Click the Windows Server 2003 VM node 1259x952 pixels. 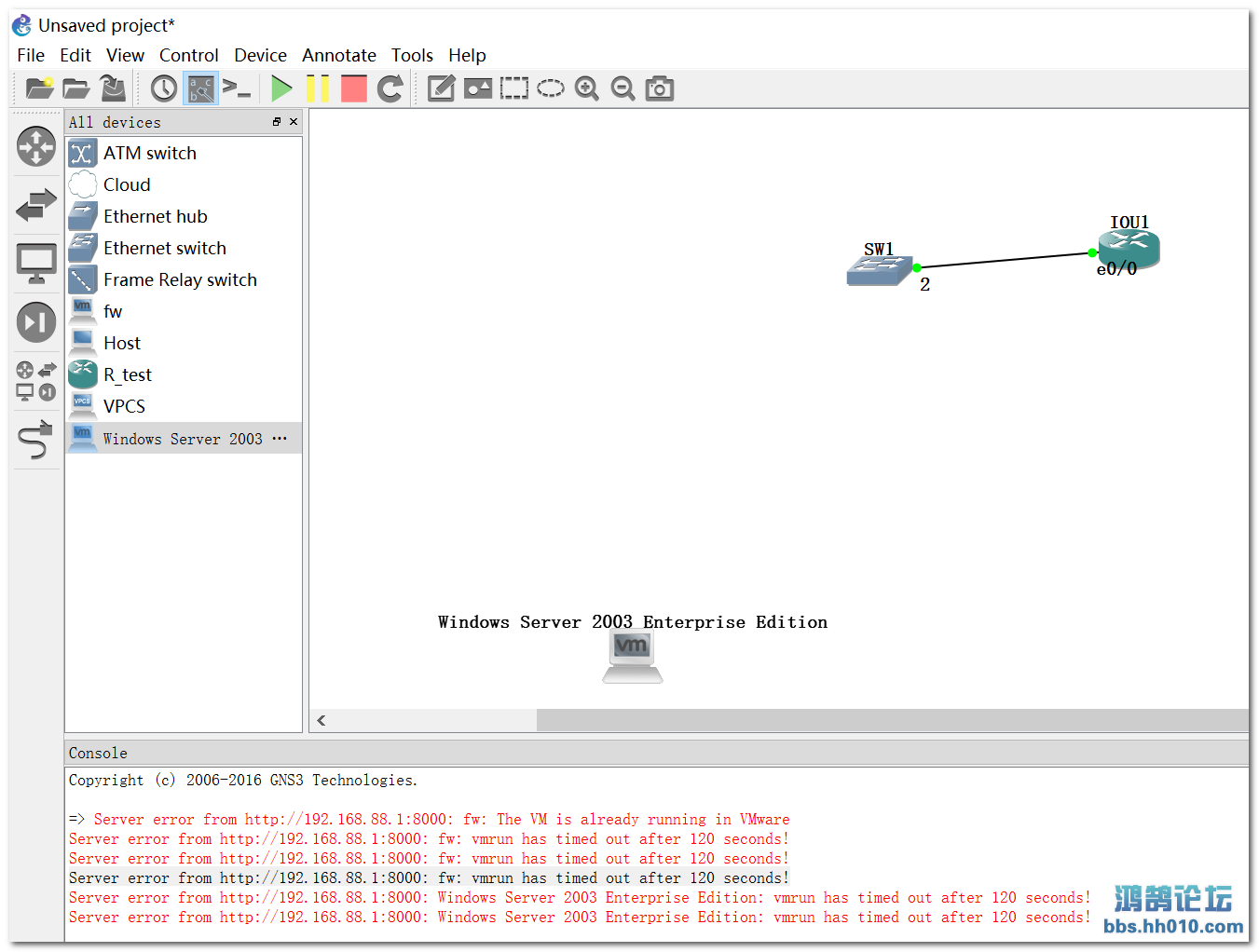tap(633, 657)
